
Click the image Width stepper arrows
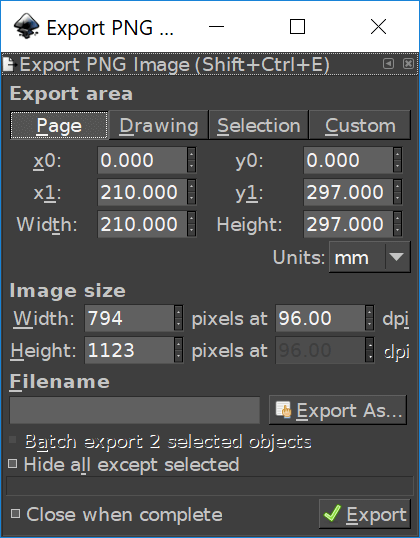pyautogui.click(x=178, y=318)
